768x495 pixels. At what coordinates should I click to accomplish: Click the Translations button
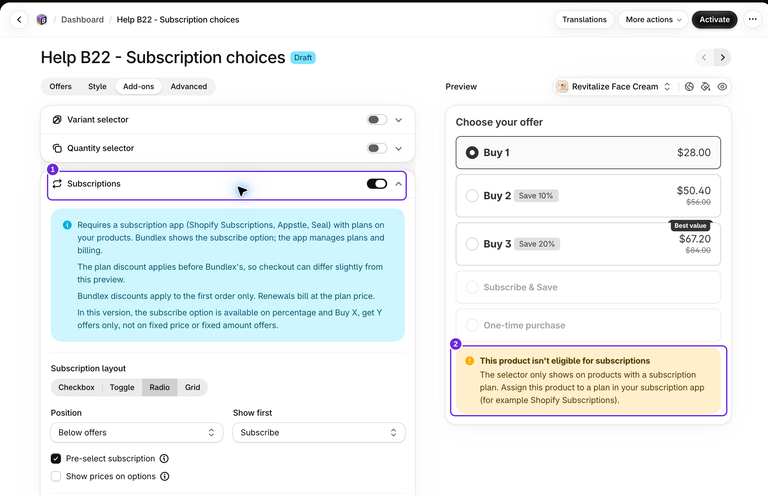click(584, 20)
